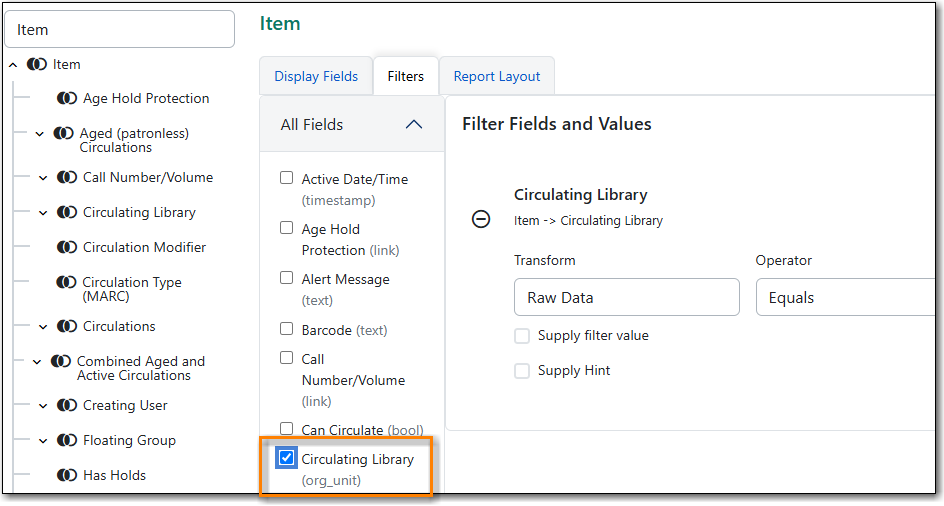Remove the Circulating Library filter via minus icon

click(x=480, y=219)
